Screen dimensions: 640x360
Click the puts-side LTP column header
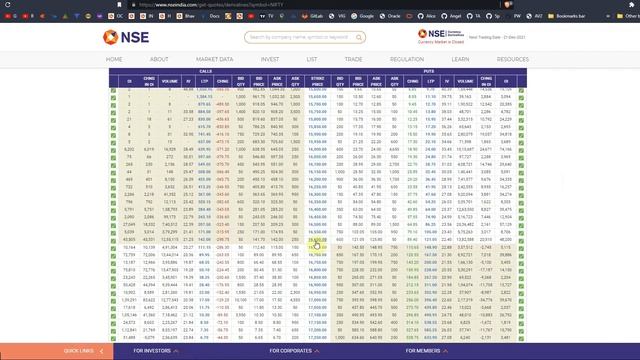coord(431,81)
